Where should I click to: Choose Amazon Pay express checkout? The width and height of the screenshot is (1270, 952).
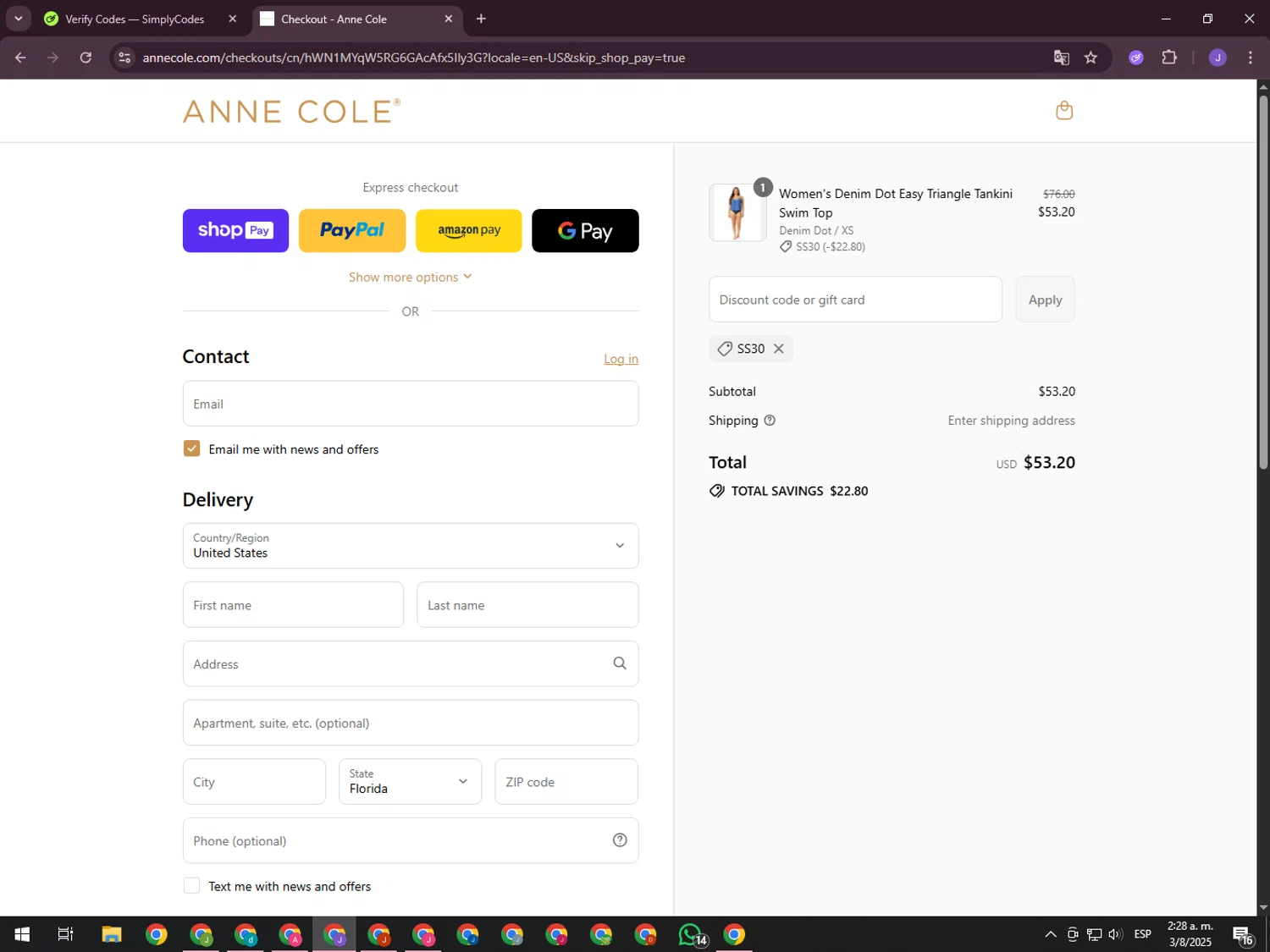coord(469,230)
